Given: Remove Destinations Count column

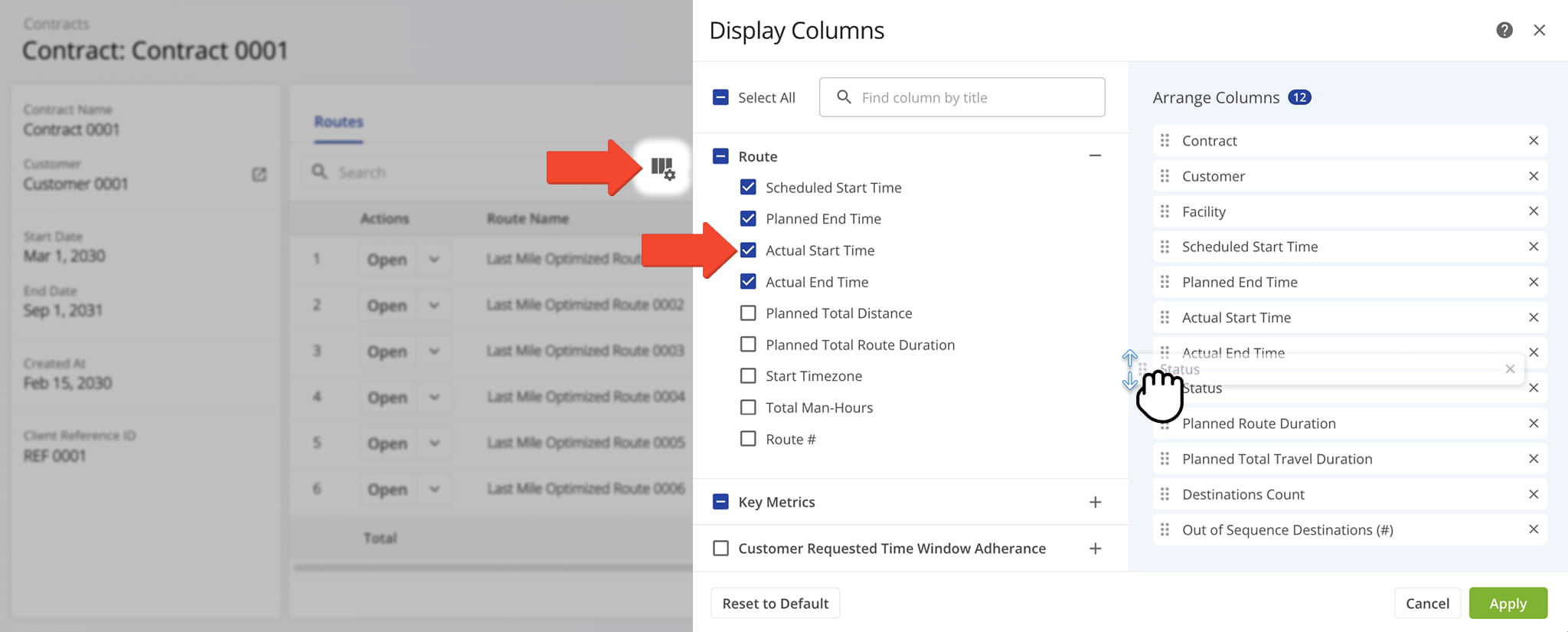Looking at the screenshot, I should 1533,495.
